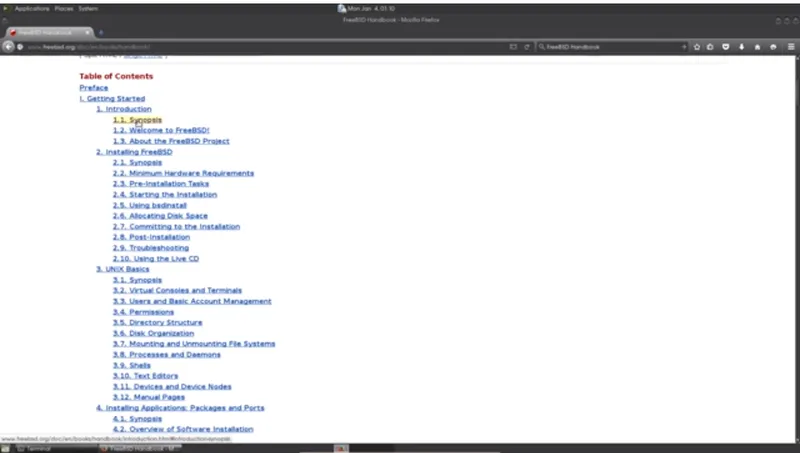This screenshot has height=453, width=800.
Task: Toggle reader view icon in address bar
Action: (x=513, y=47)
